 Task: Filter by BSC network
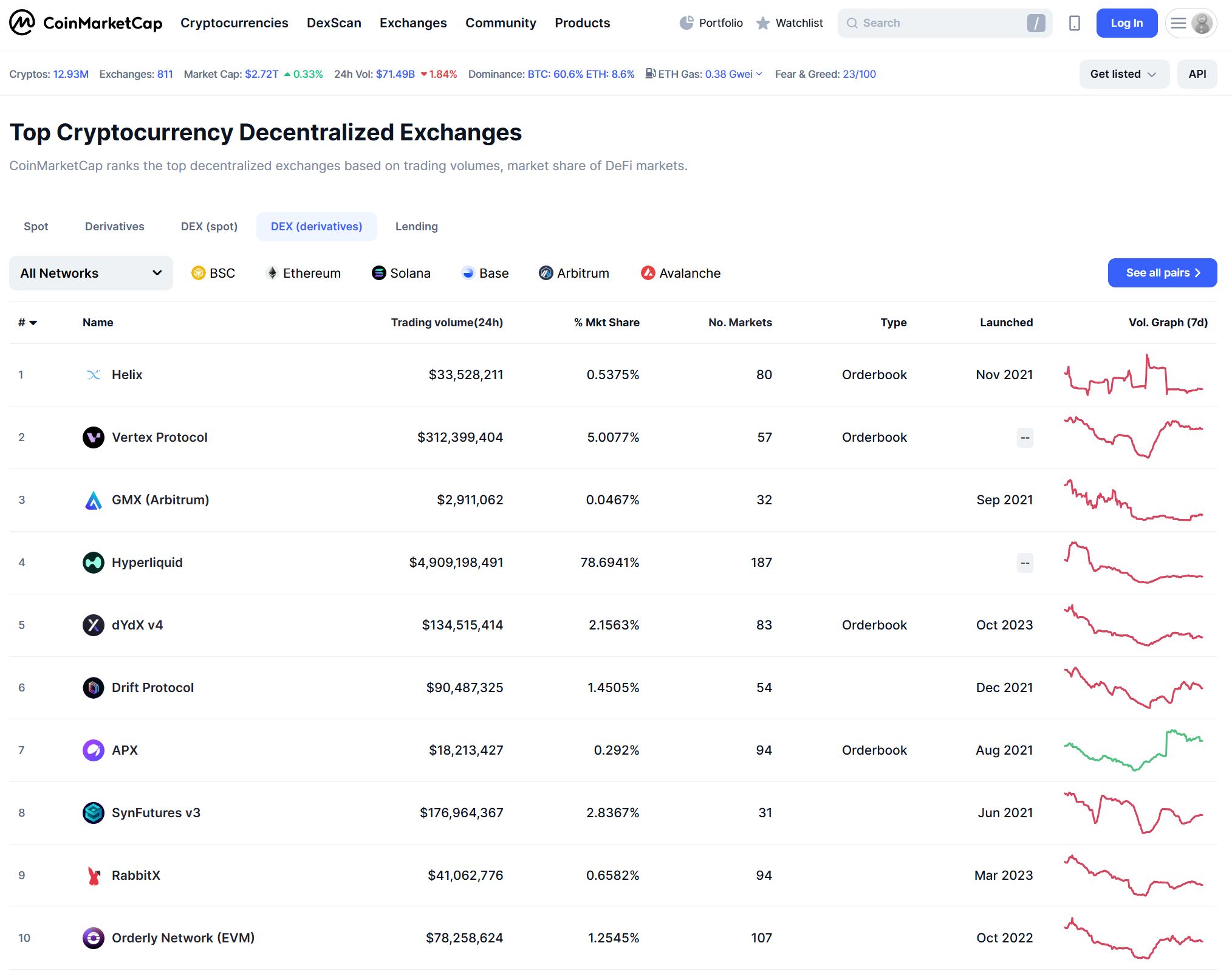213,273
